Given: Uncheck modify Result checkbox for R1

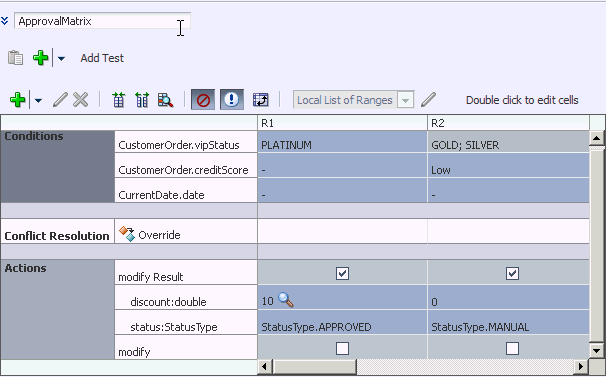Looking at the screenshot, I should tap(342, 273).
